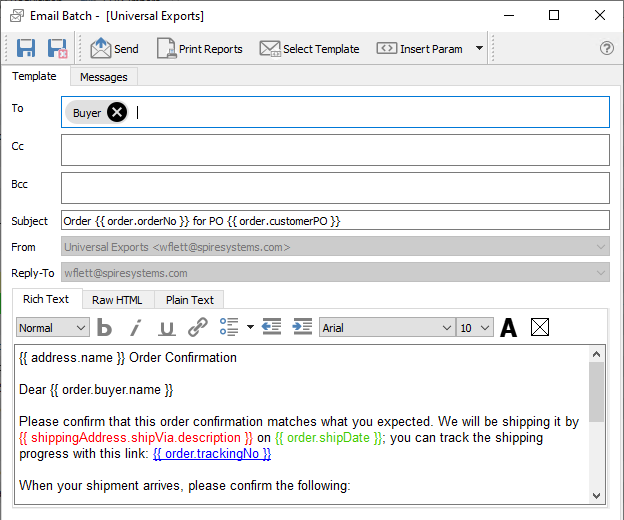Send the email batch

114,49
